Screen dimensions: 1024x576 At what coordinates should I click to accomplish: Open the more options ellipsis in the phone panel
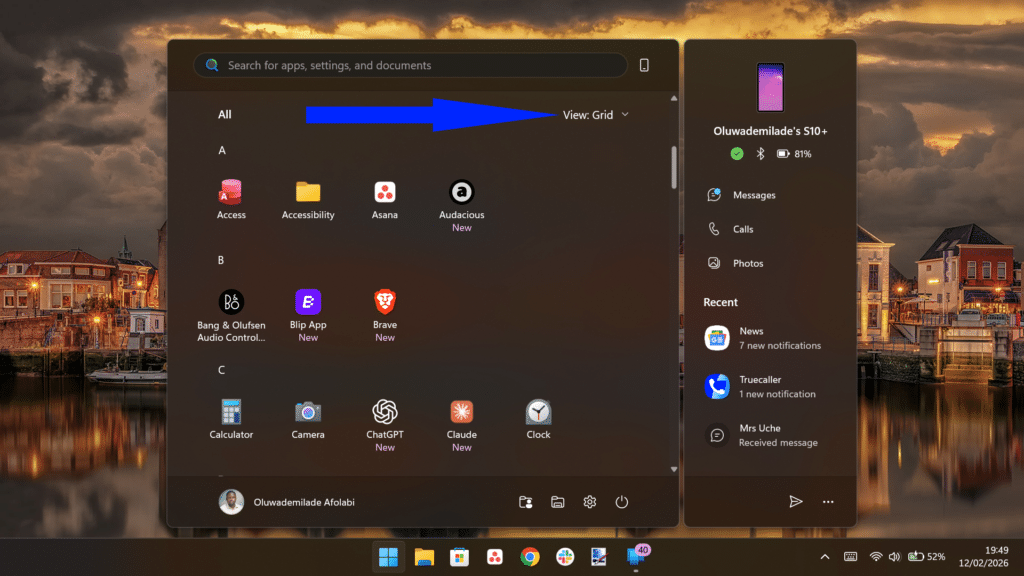pos(828,501)
